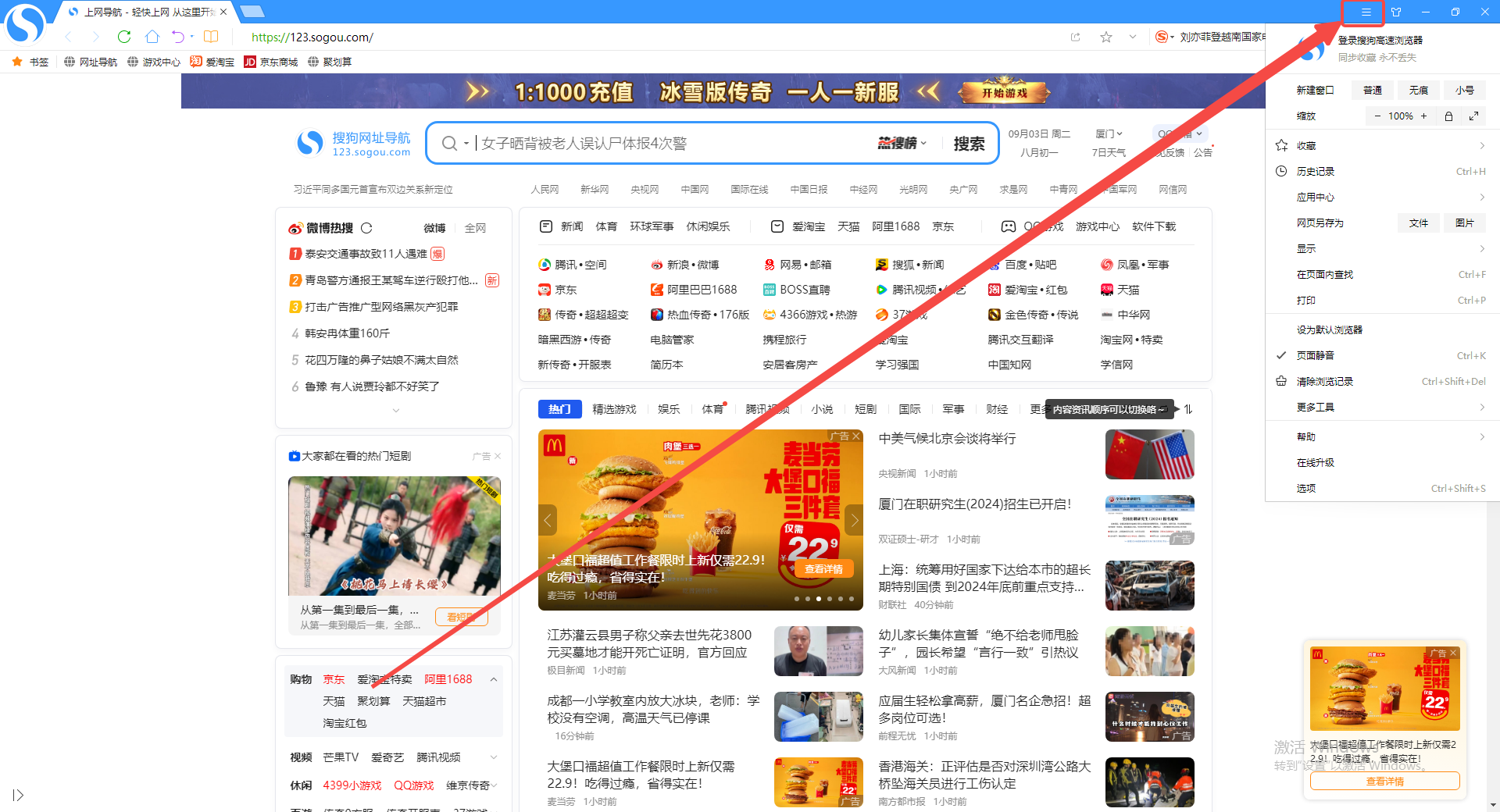Choose 清除浏览记录 menu entry
The height and width of the screenshot is (812, 1500).
(x=1380, y=381)
